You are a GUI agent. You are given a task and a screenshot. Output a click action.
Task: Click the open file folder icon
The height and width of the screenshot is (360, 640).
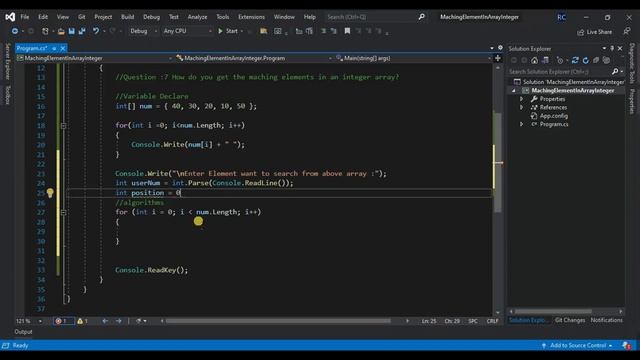pos(61,31)
